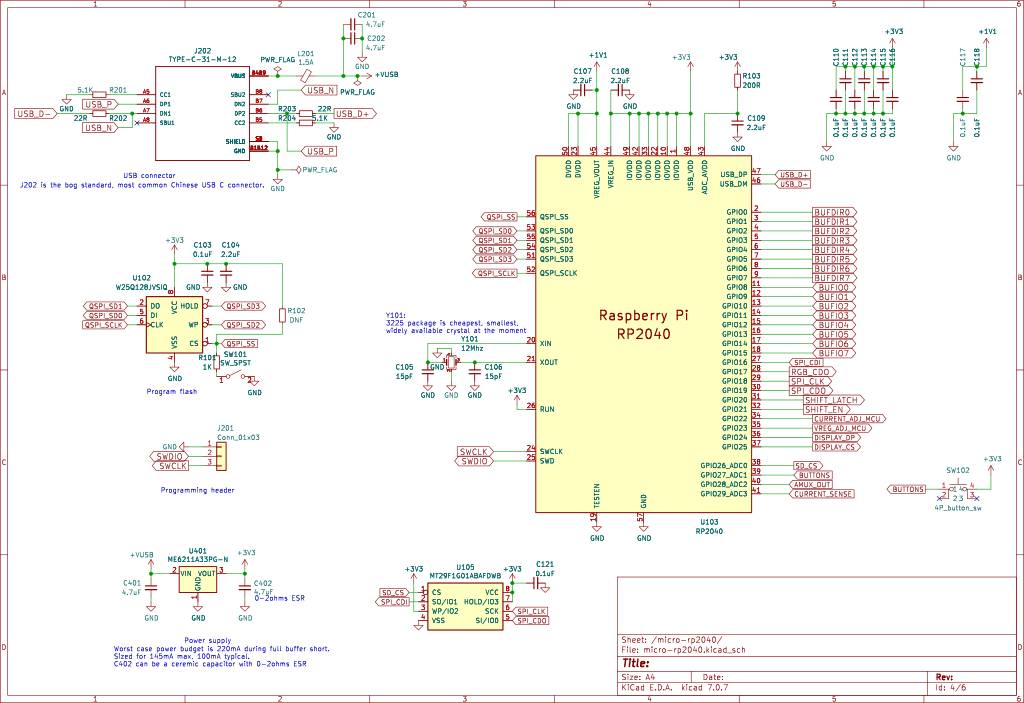Select the BUFDIR3 net label

click(833, 240)
